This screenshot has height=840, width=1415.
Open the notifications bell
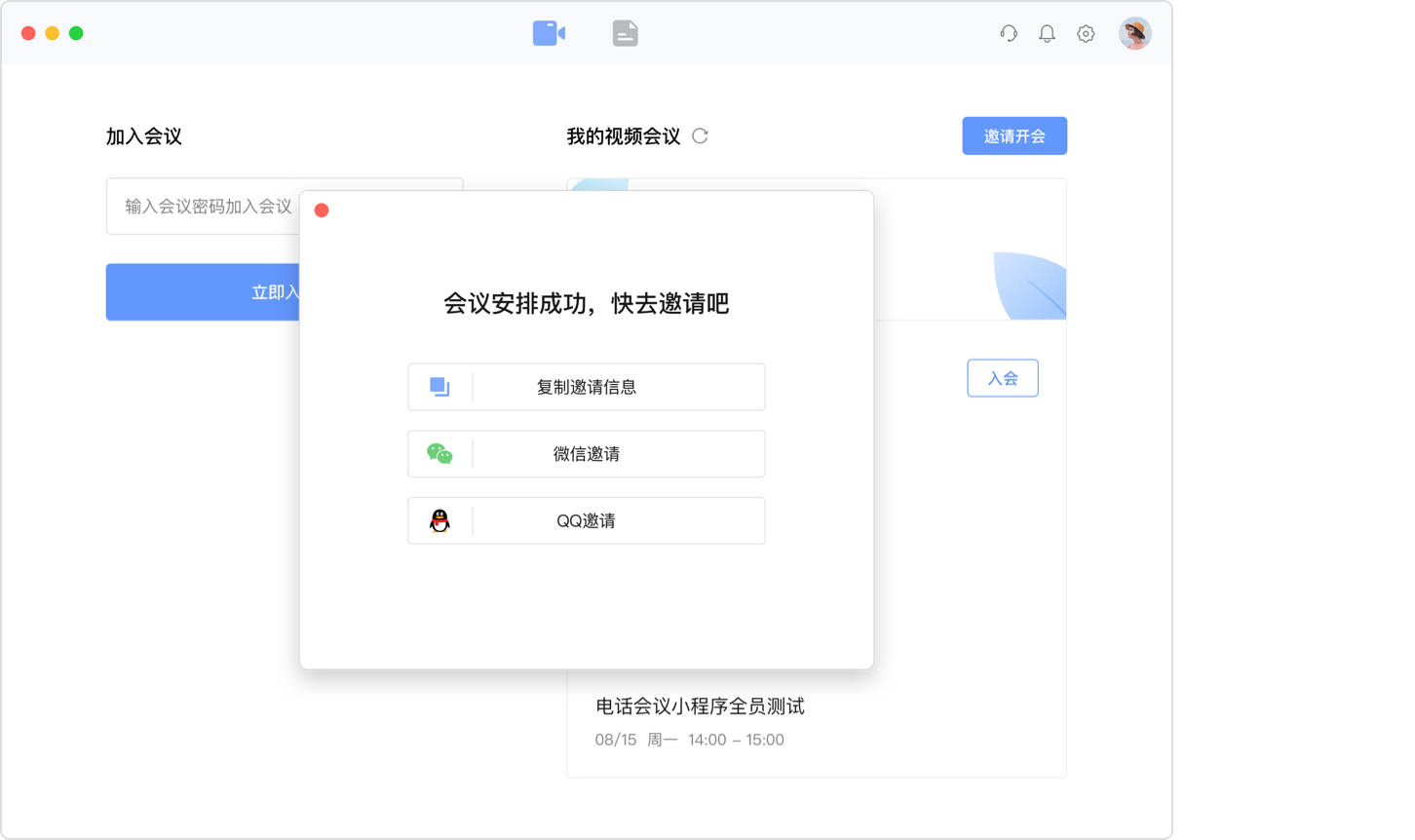tap(1047, 33)
